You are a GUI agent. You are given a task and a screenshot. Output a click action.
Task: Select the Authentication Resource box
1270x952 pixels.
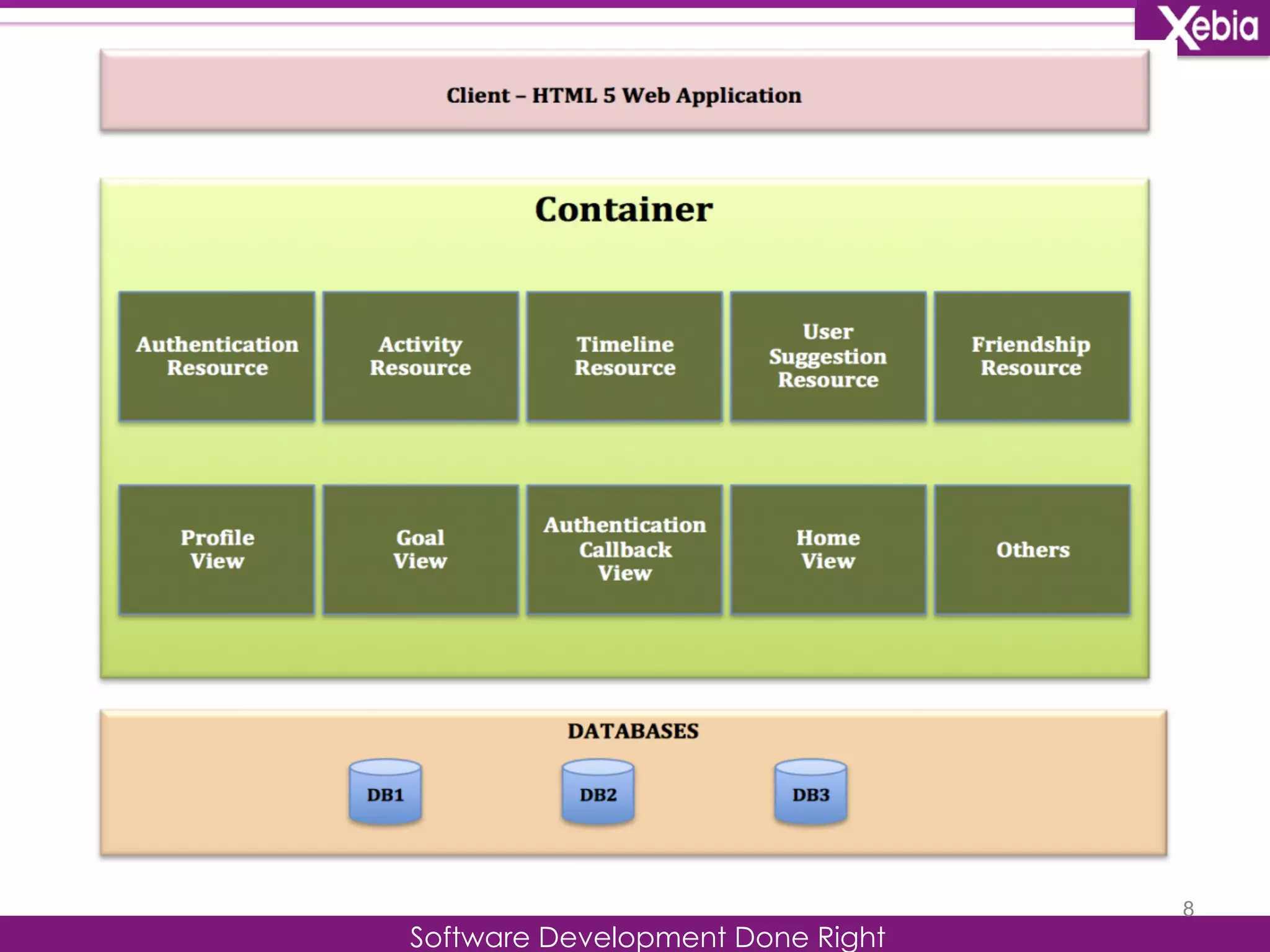[217, 356]
